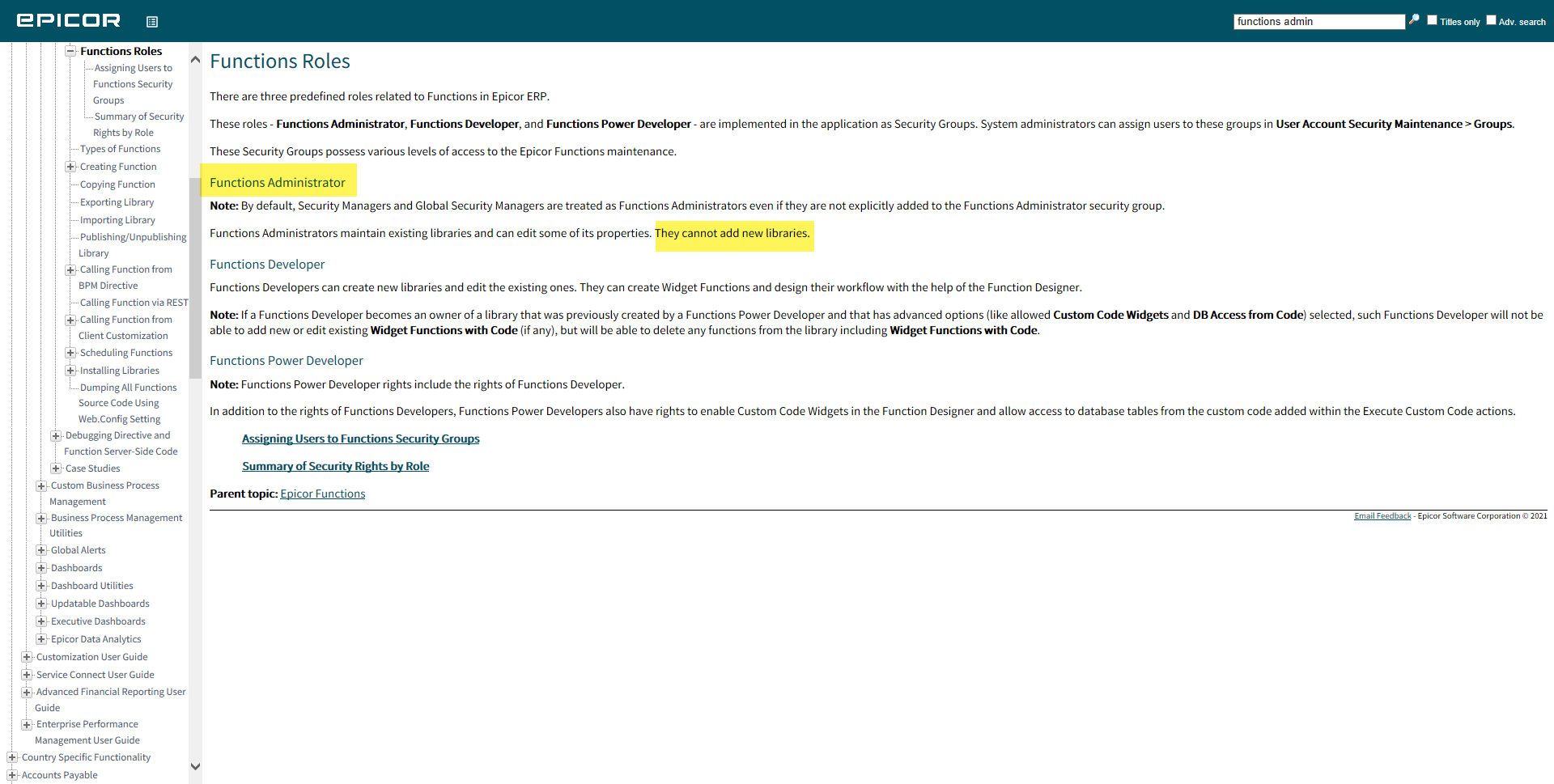Open Summary of Security Rights by Role tree item
Image resolution: width=1554 pixels, height=784 pixels.
138,125
